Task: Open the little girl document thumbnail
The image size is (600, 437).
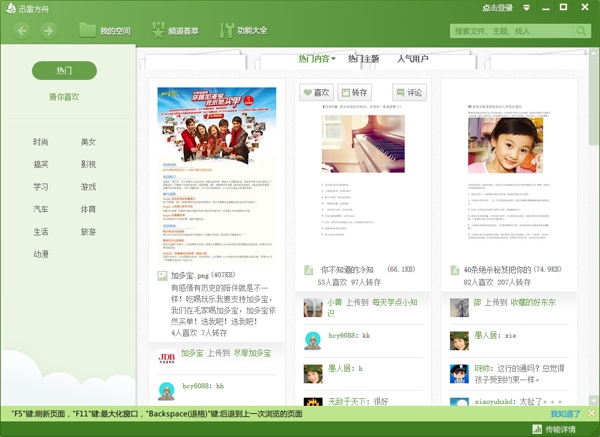Action: (x=505, y=145)
